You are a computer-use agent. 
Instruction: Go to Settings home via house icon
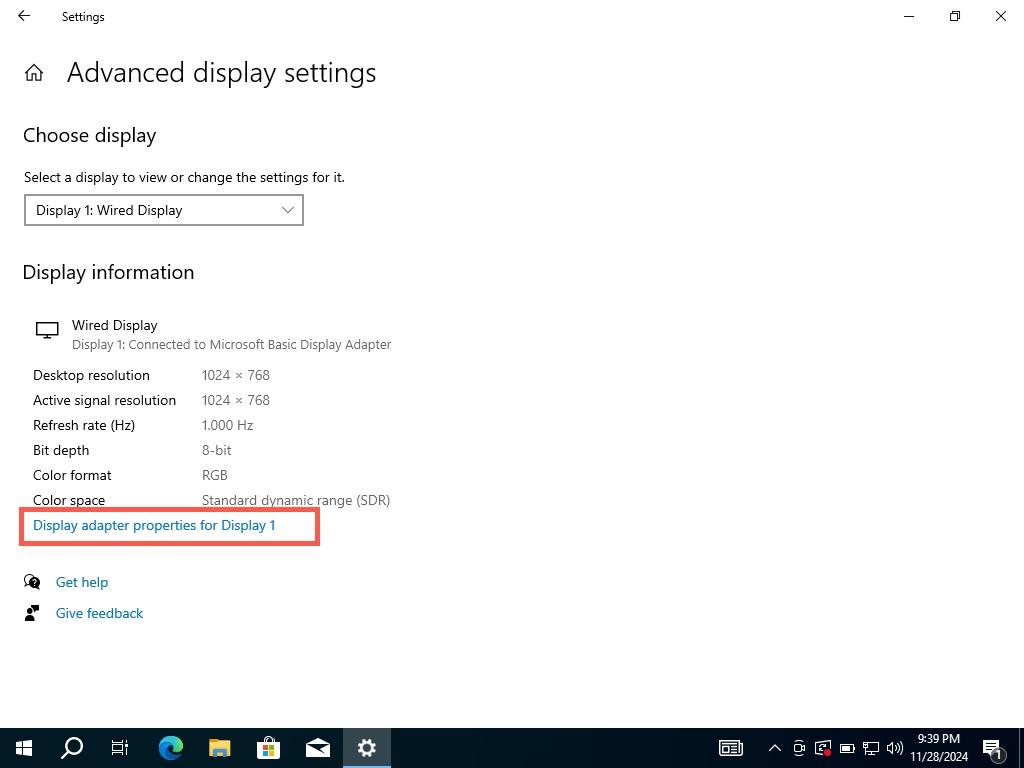click(x=34, y=73)
